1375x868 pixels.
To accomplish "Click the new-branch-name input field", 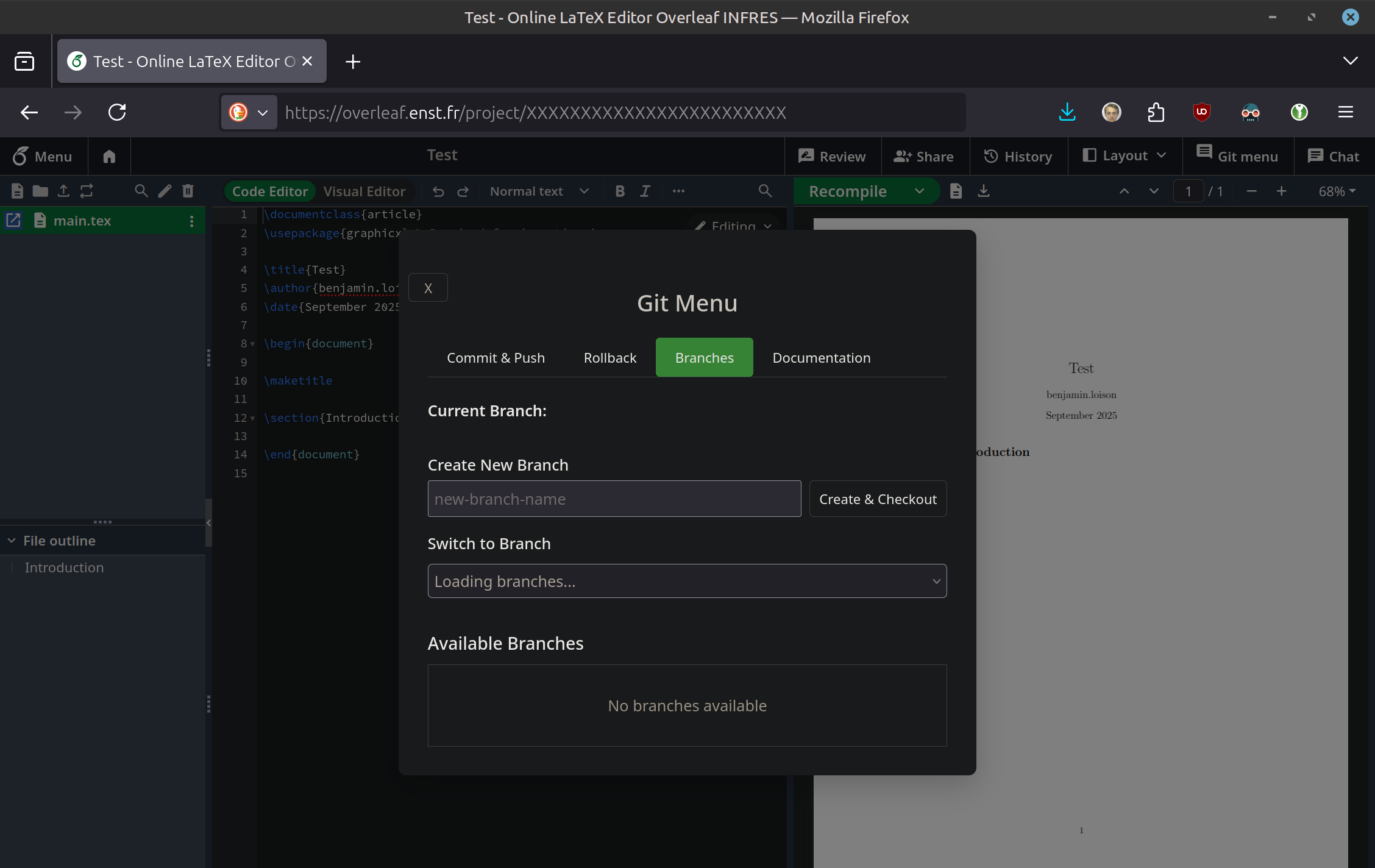I will coord(614,499).
